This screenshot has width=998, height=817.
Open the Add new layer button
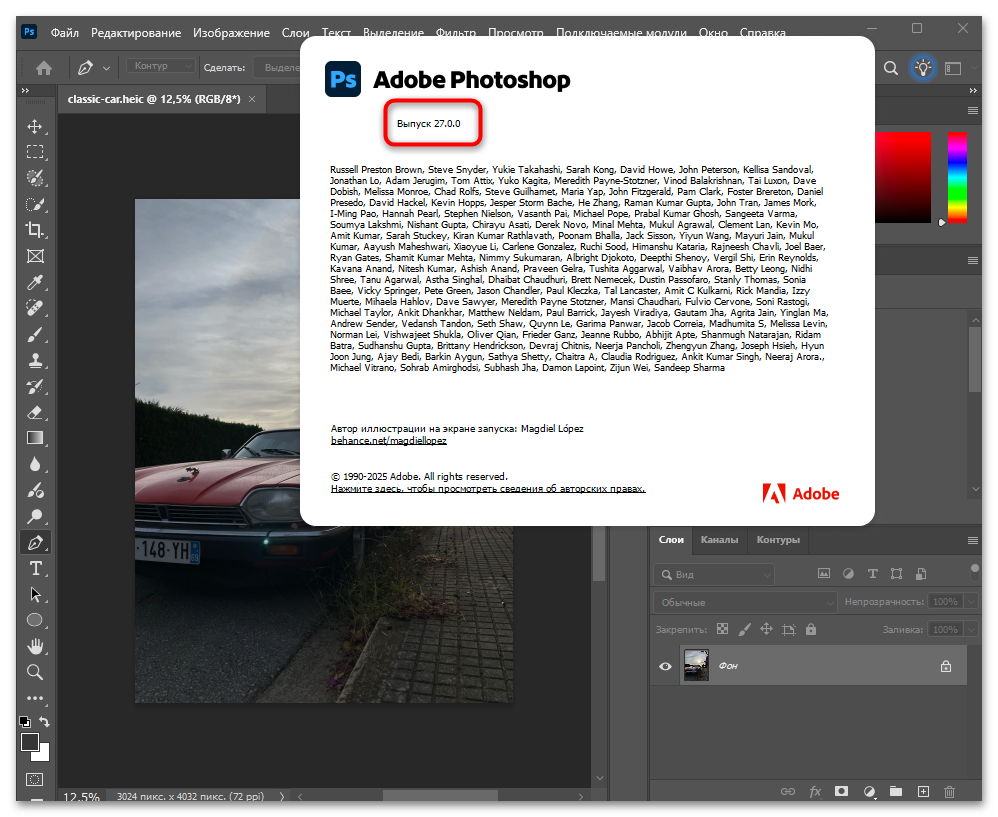pos(923,791)
